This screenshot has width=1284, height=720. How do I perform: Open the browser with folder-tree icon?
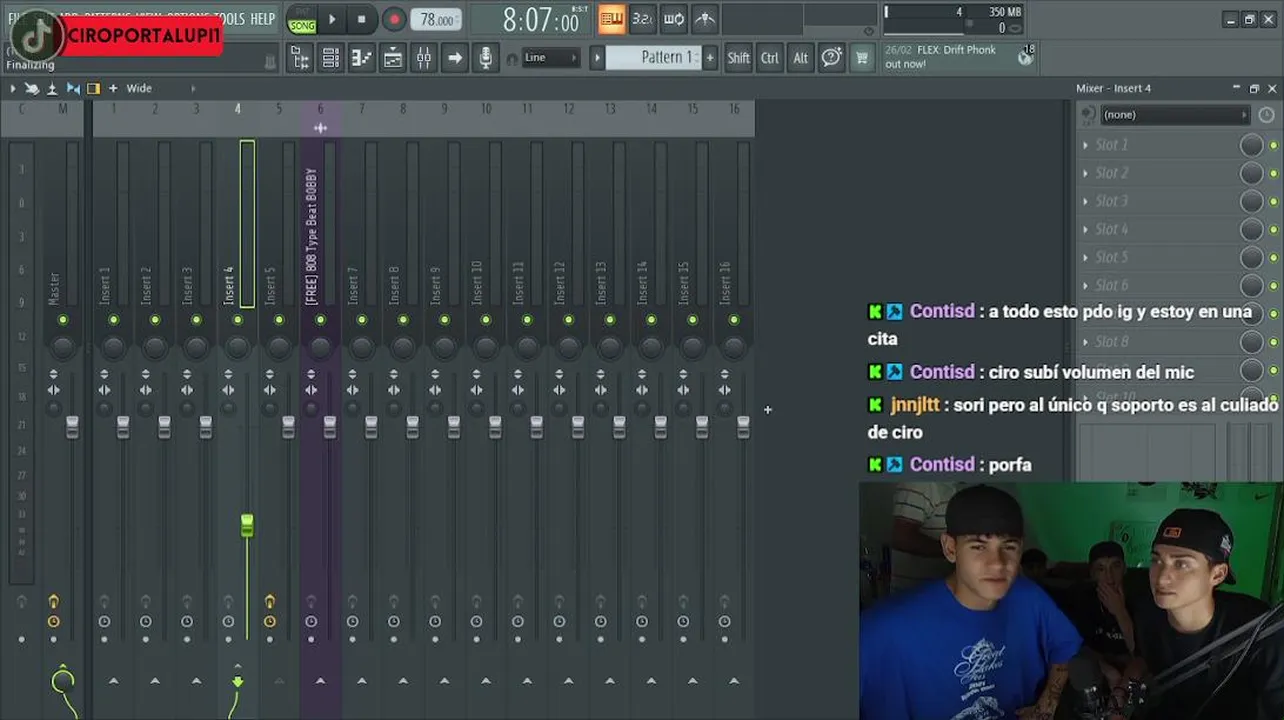(300, 58)
